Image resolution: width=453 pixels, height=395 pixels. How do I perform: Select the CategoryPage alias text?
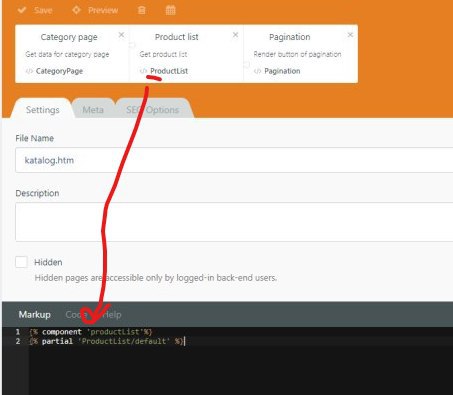click(x=59, y=71)
